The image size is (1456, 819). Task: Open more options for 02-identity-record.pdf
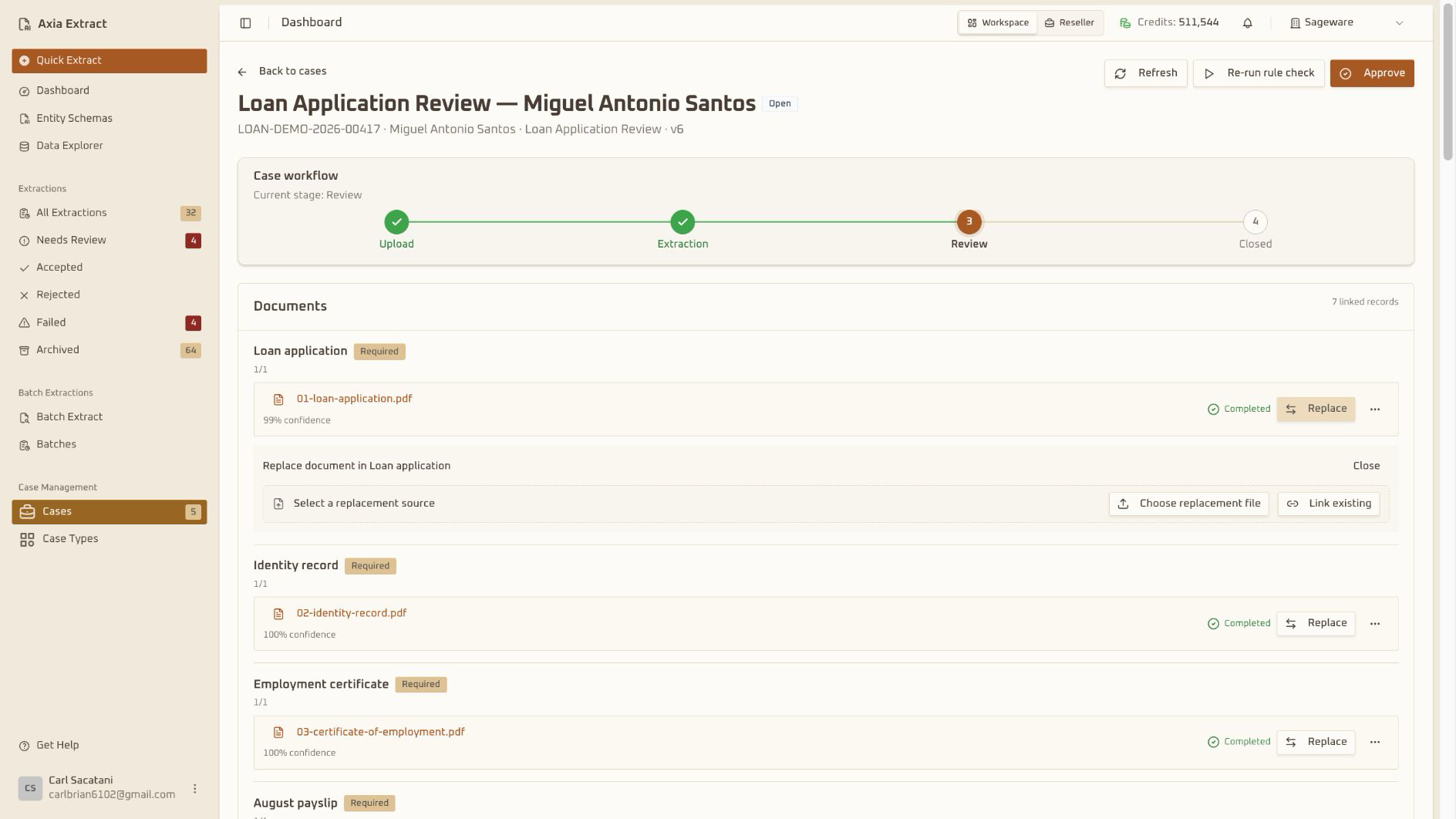coord(1375,624)
